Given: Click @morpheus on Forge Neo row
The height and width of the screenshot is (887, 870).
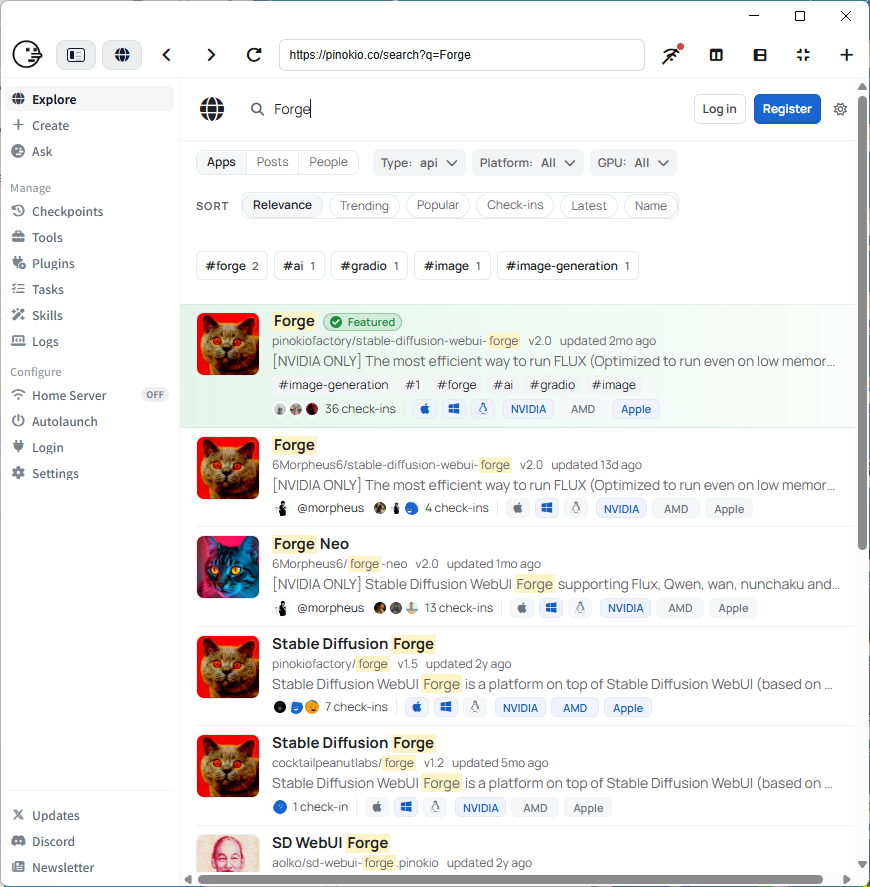Looking at the screenshot, I should (x=330, y=608).
